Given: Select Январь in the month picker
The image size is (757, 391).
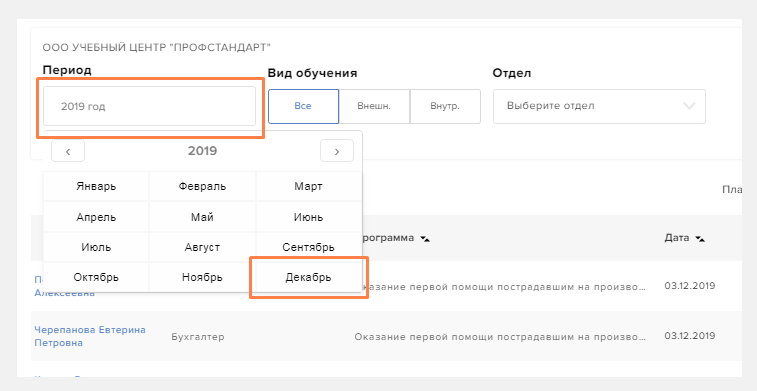Looking at the screenshot, I should coord(96,186).
